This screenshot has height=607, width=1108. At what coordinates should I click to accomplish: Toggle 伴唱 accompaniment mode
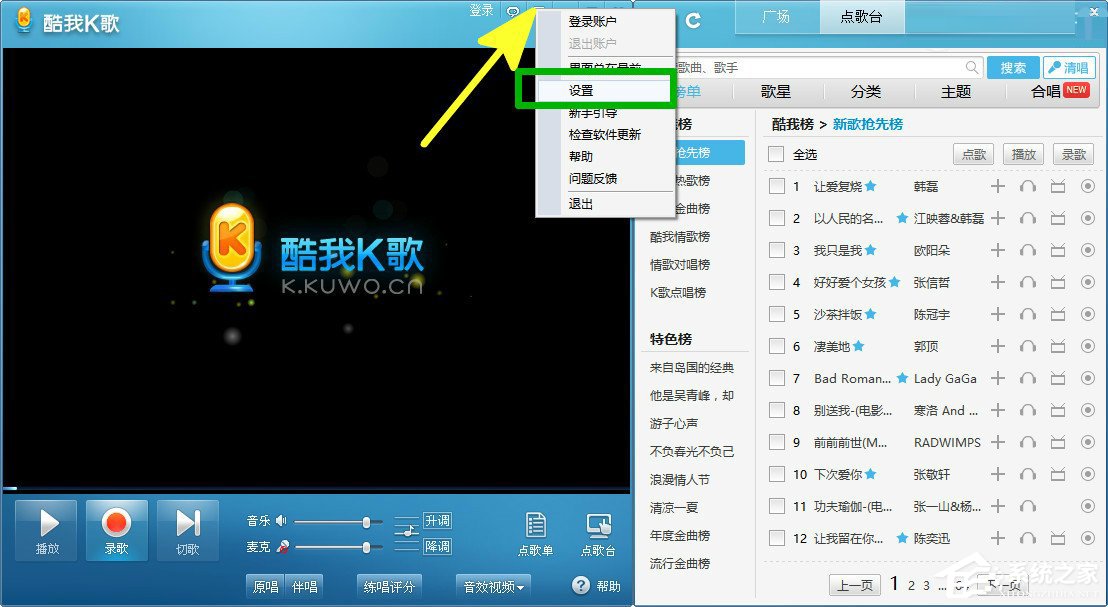pos(305,586)
